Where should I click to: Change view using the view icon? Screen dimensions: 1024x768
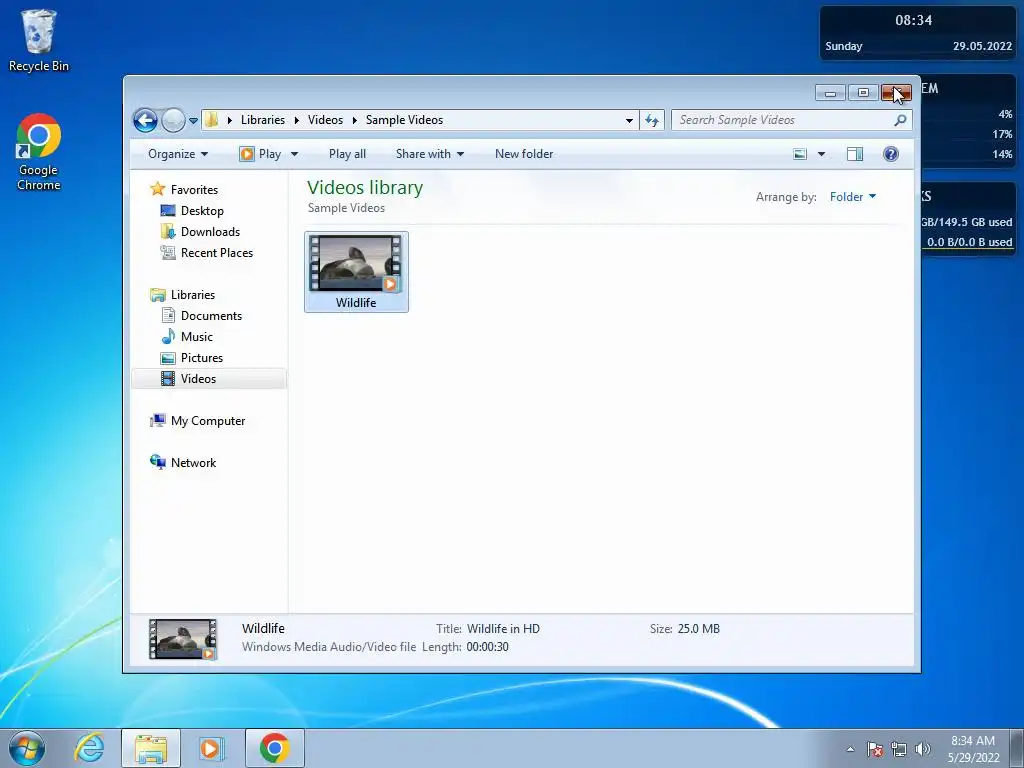[800, 154]
